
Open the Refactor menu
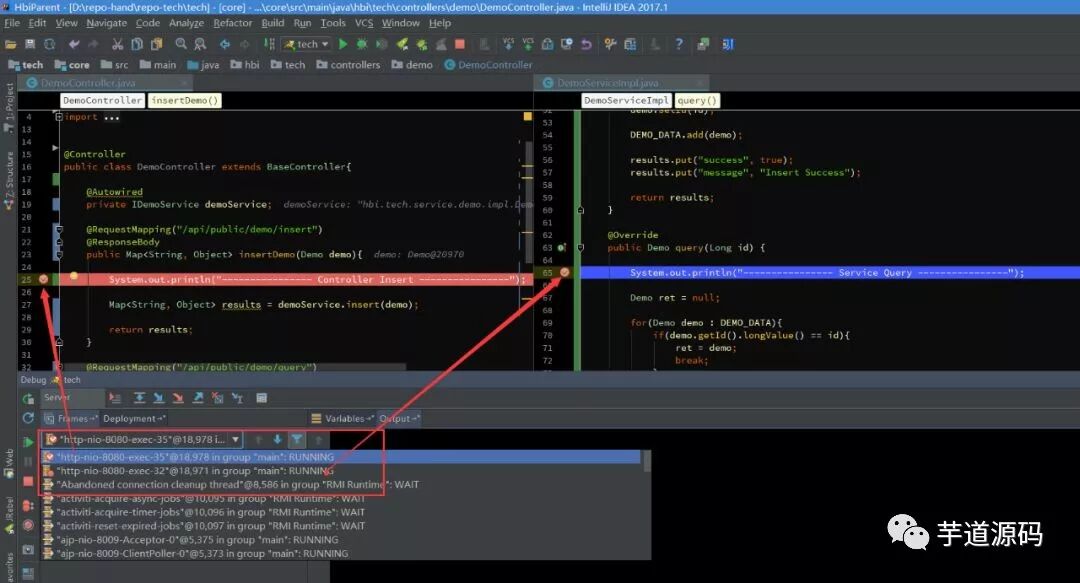pyautogui.click(x=233, y=23)
